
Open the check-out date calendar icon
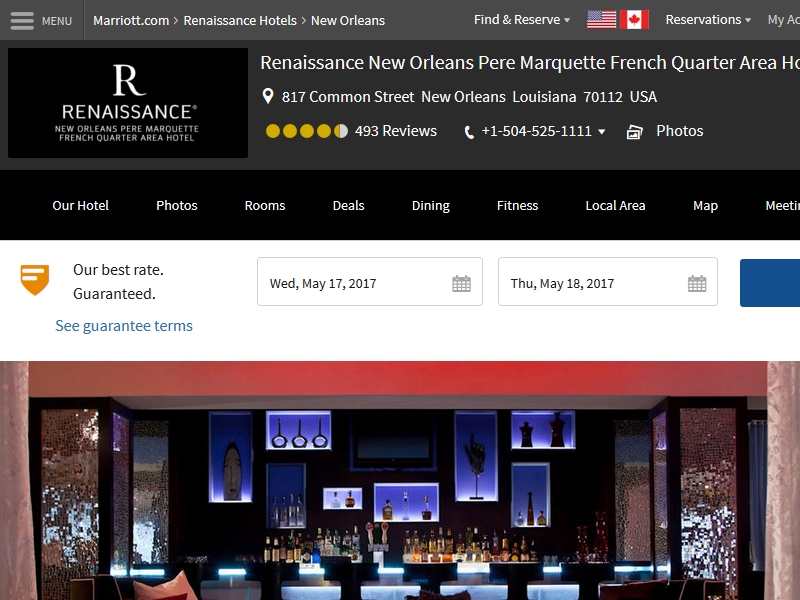[697, 283]
